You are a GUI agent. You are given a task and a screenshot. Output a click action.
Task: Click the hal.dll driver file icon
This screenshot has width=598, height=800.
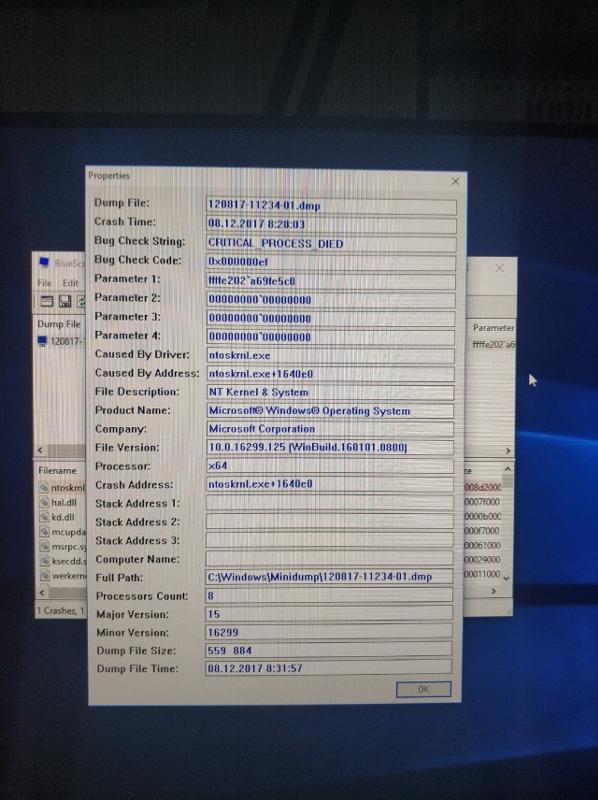point(44,502)
